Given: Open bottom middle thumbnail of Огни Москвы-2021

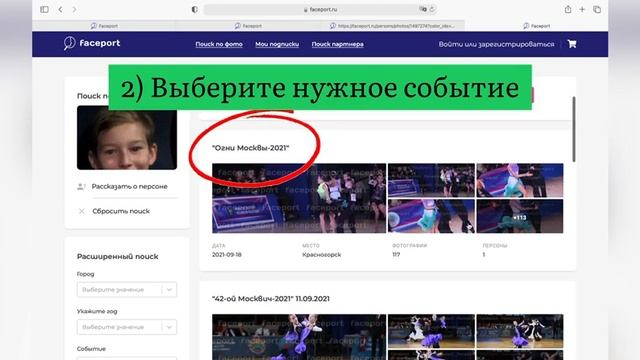Looking at the screenshot, I should point(431,216).
